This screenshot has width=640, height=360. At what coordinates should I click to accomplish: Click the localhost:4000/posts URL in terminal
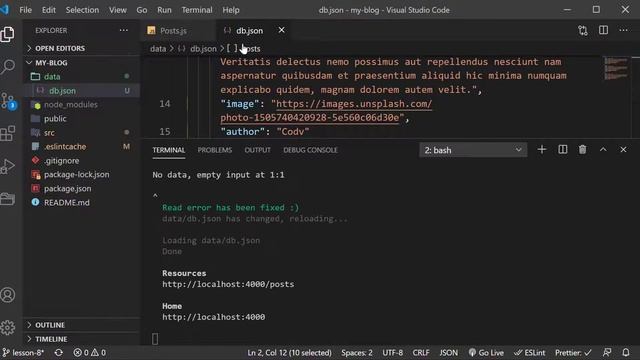(x=228, y=284)
